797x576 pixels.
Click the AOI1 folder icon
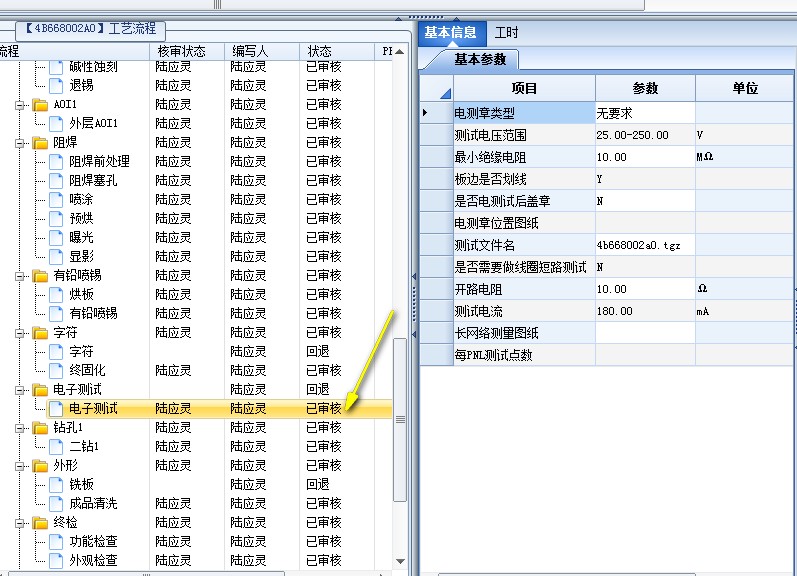[x=40, y=105]
